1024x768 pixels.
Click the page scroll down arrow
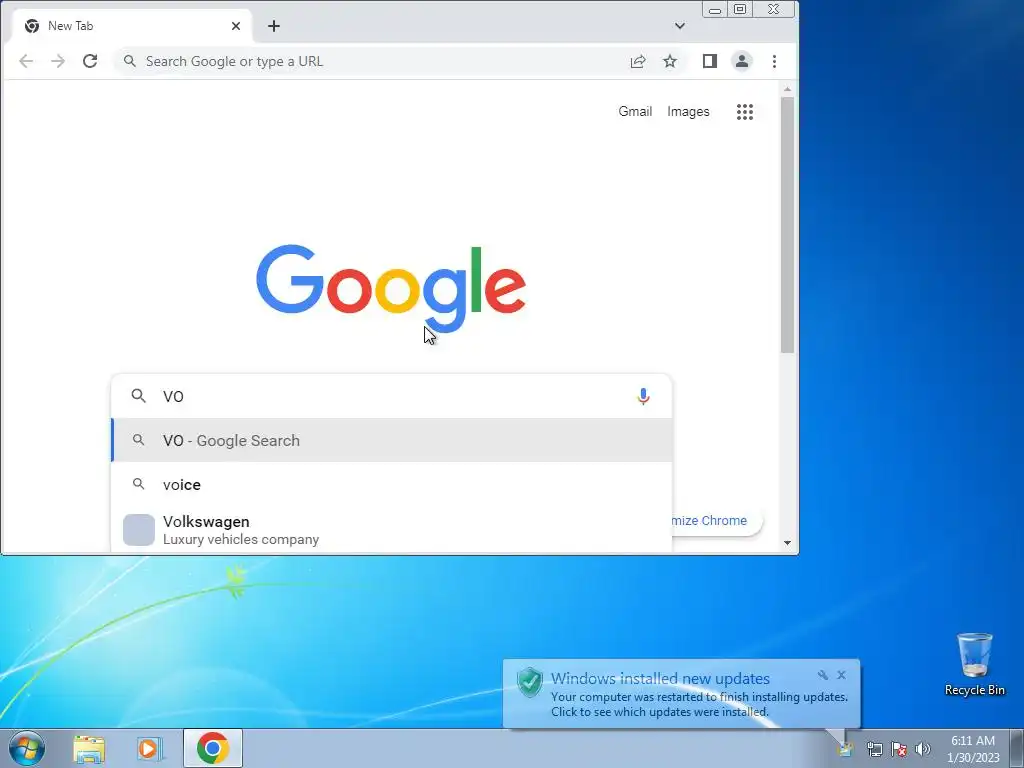tap(787, 543)
